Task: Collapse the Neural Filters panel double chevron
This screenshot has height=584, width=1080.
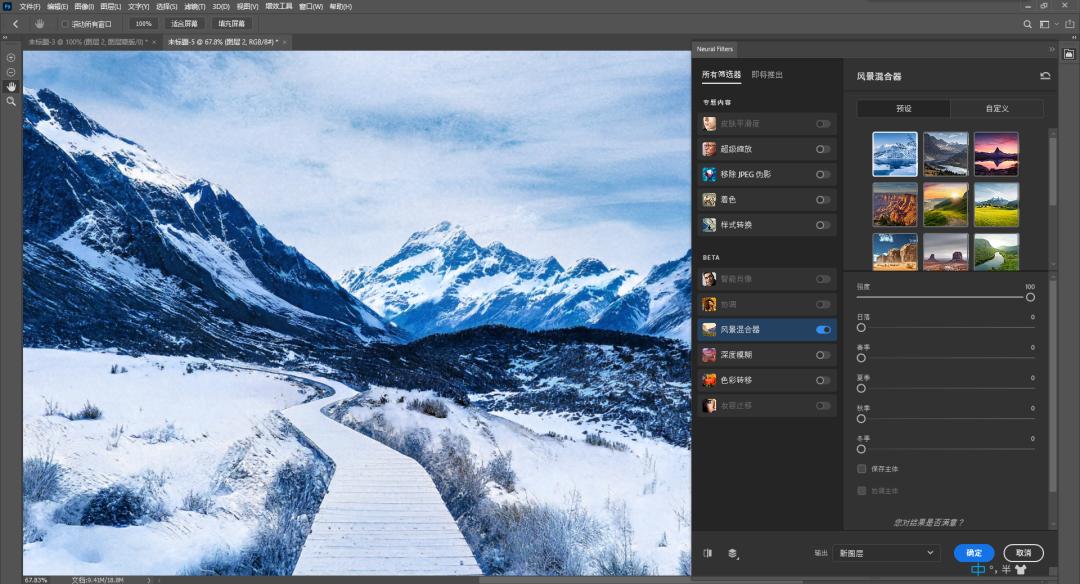Action: click(1051, 48)
